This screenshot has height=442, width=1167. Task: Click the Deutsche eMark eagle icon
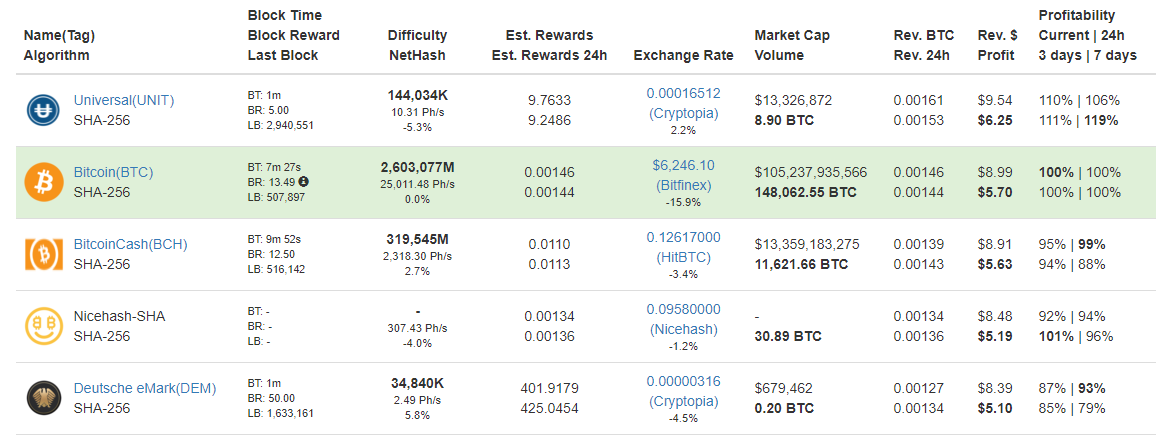click(x=42, y=399)
